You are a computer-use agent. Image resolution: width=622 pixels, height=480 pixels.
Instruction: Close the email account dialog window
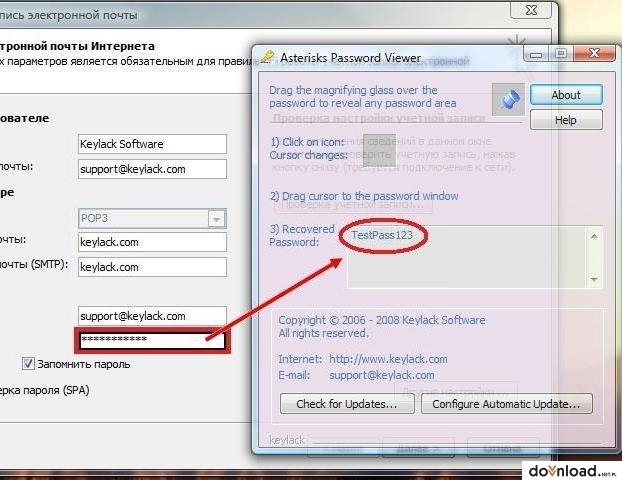531,10
